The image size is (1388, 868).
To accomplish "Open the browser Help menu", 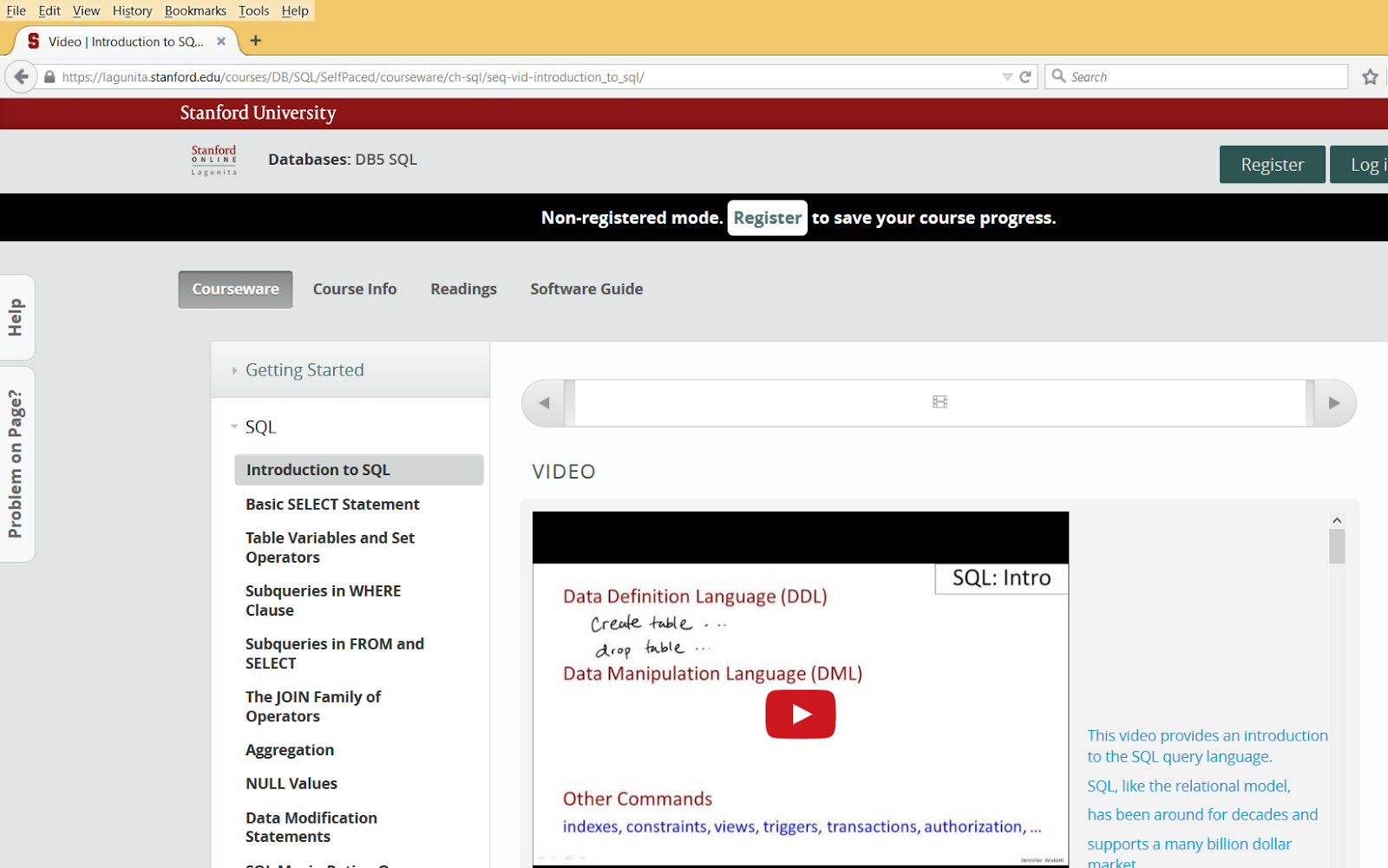I will [295, 10].
